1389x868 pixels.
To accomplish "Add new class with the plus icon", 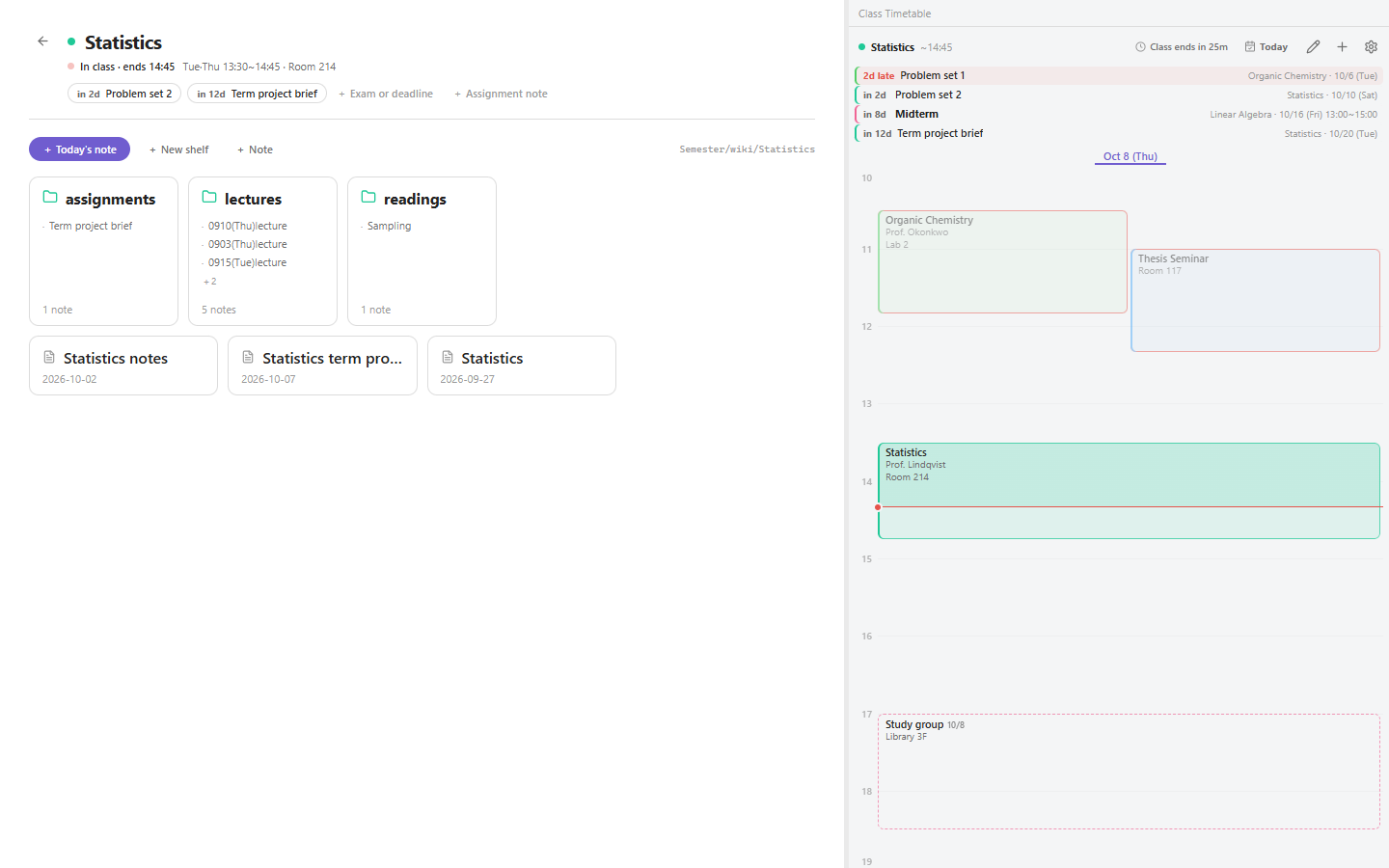I will 1342,46.
